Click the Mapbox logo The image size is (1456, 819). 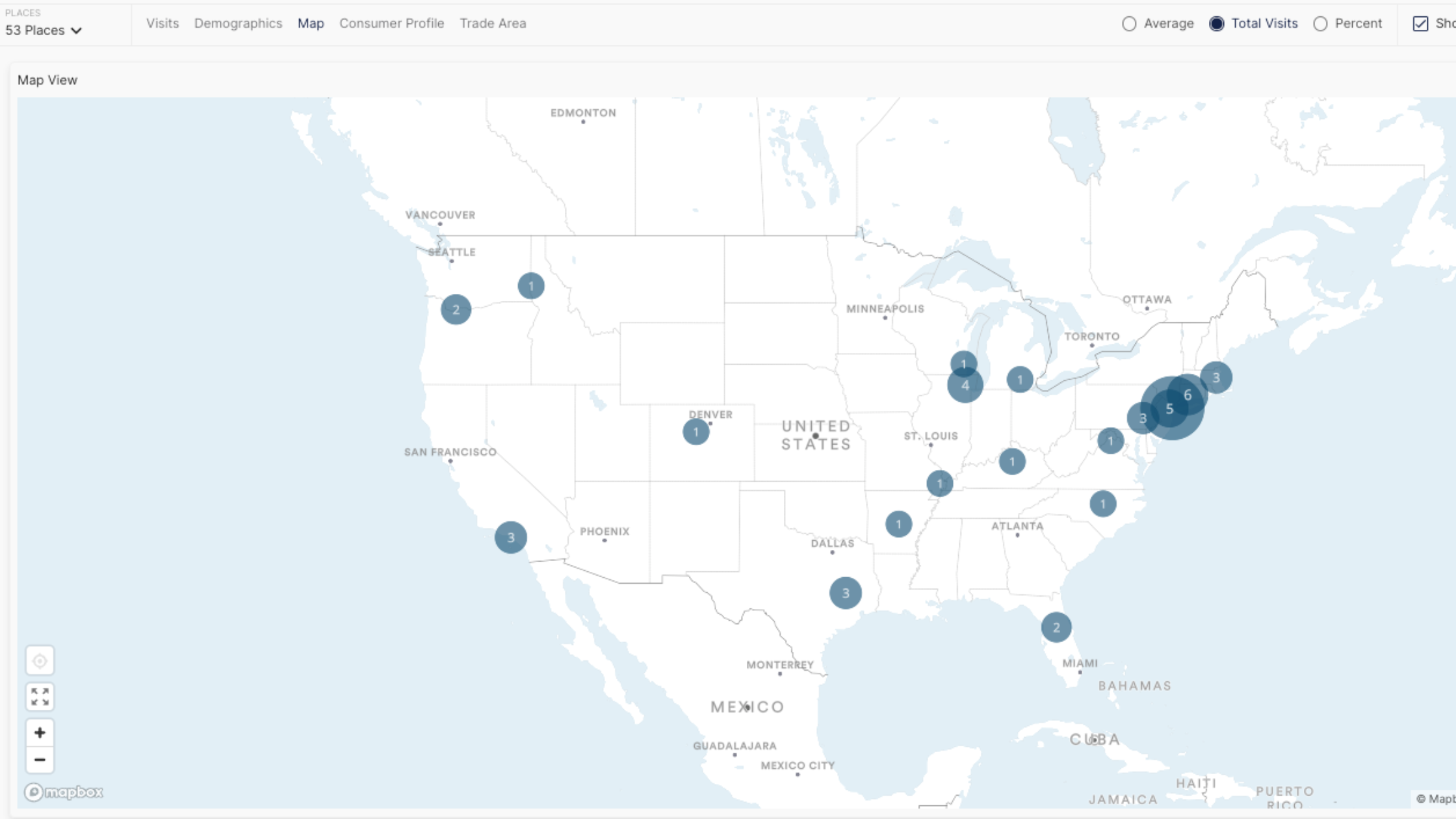click(x=64, y=792)
